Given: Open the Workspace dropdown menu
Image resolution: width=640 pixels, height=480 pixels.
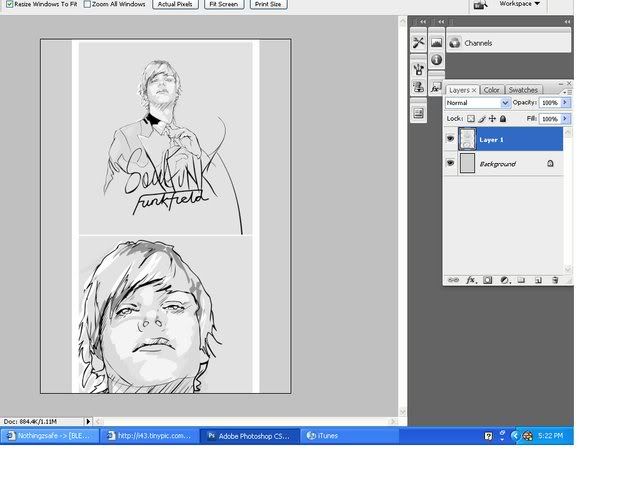Looking at the screenshot, I should pos(520,5).
